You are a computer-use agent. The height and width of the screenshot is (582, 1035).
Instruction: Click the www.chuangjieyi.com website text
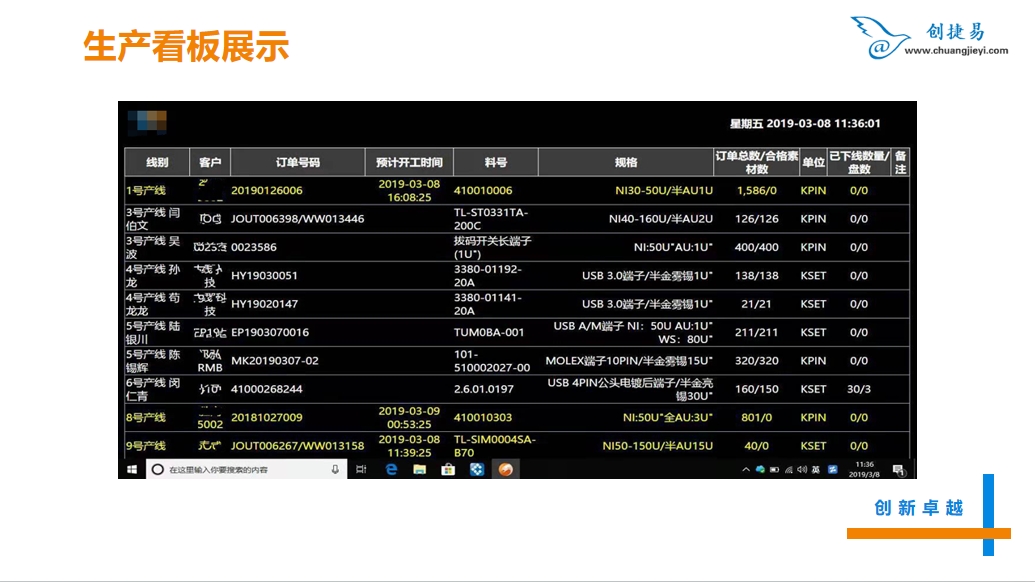tap(956, 50)
